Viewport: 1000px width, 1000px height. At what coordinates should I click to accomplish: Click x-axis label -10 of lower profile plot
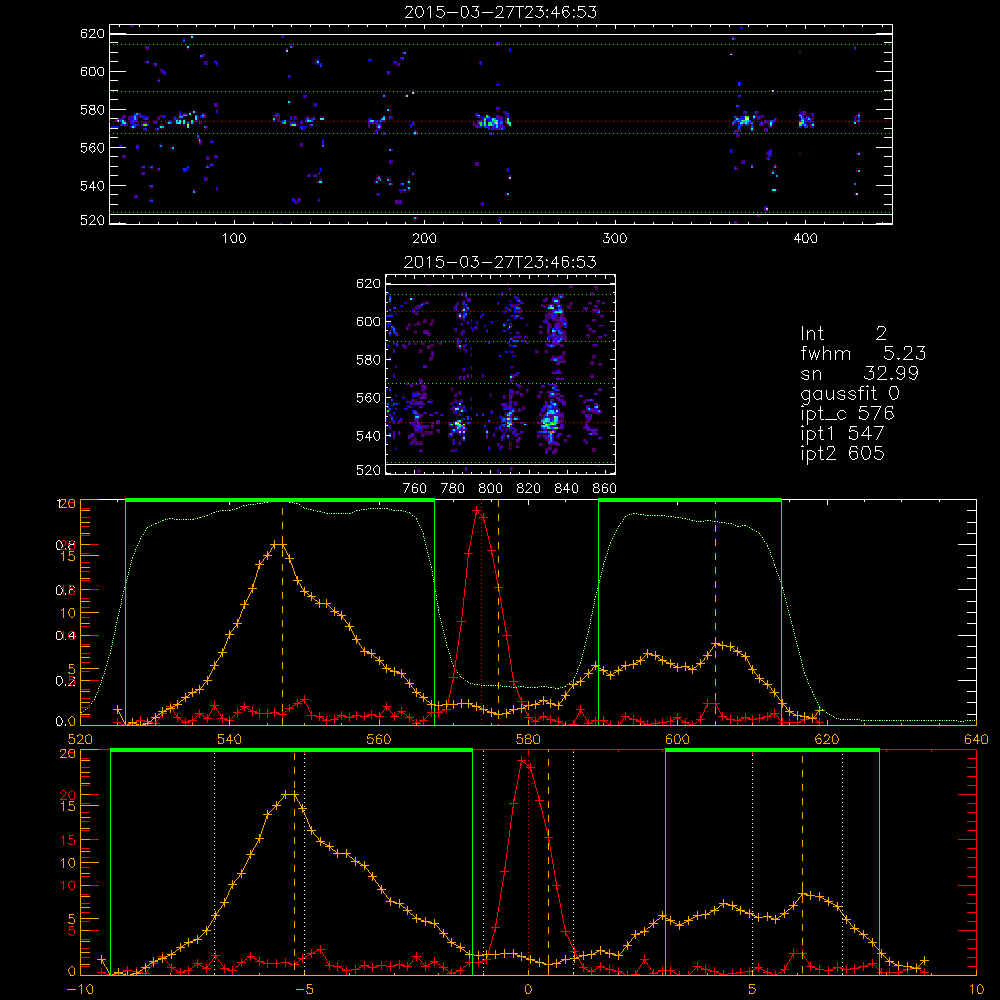click(x=80, y=990)
